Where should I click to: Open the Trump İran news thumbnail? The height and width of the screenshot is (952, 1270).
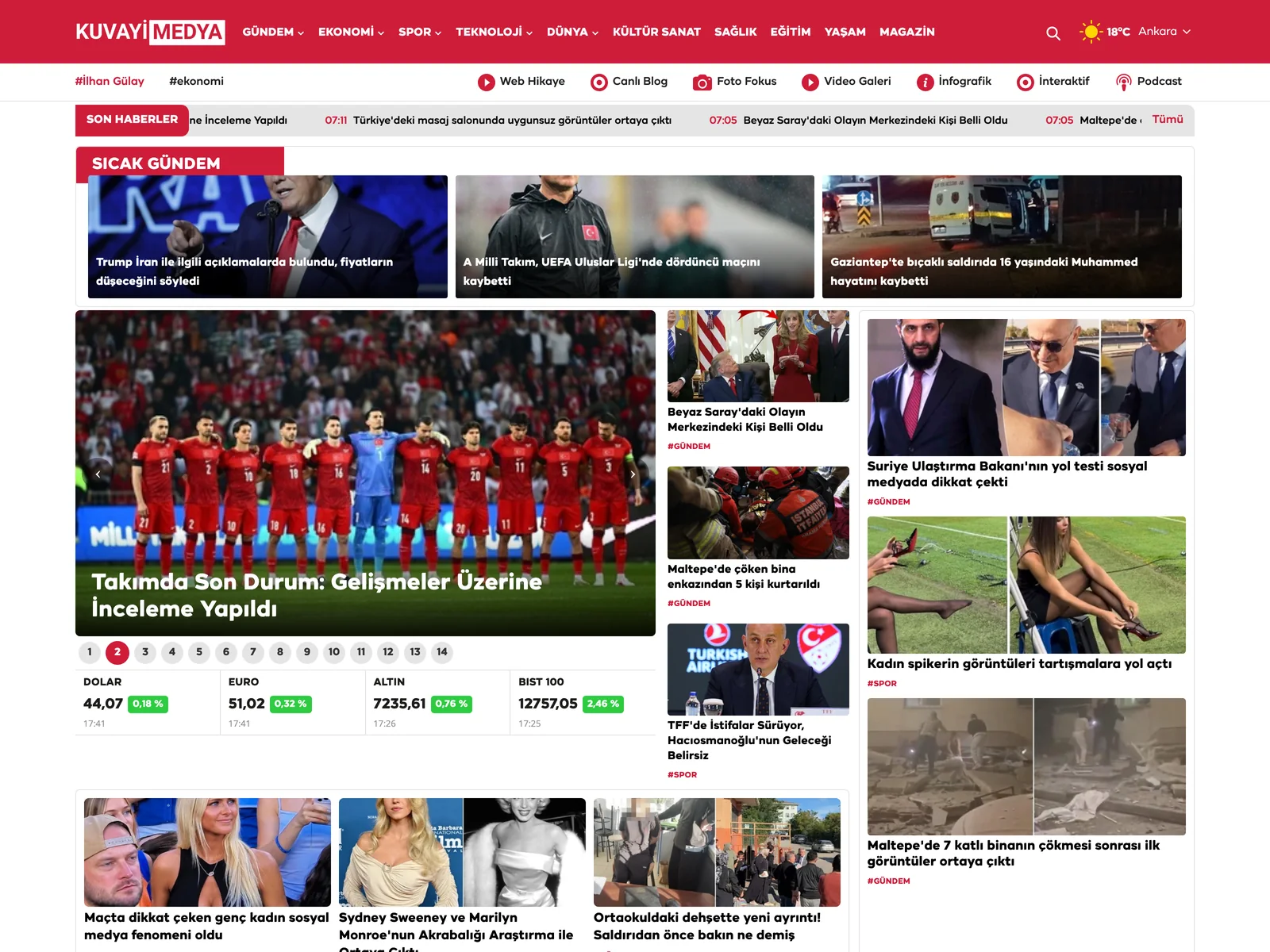click(267, 236)
